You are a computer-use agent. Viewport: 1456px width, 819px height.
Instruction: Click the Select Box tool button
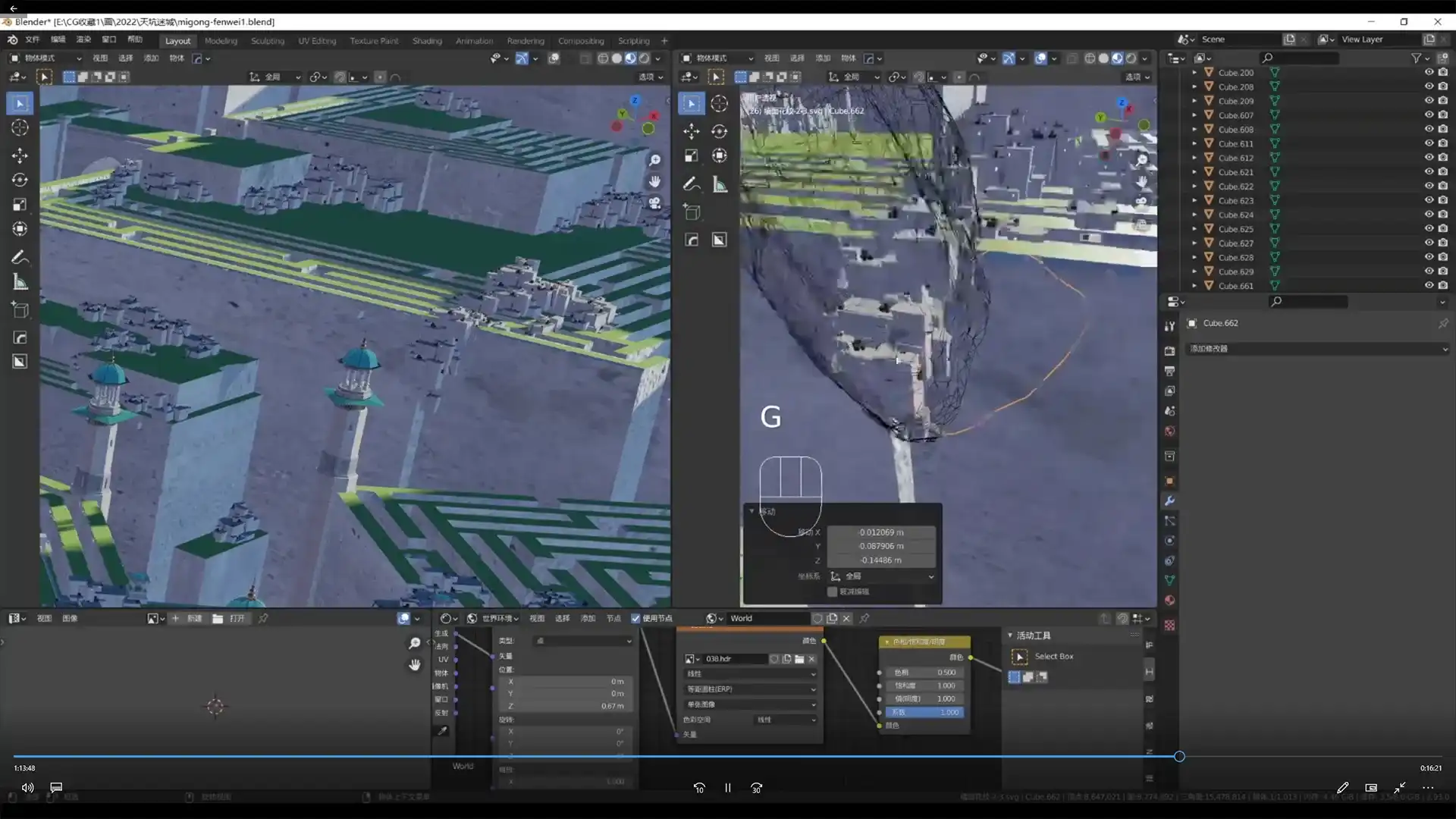[1020, 657]
